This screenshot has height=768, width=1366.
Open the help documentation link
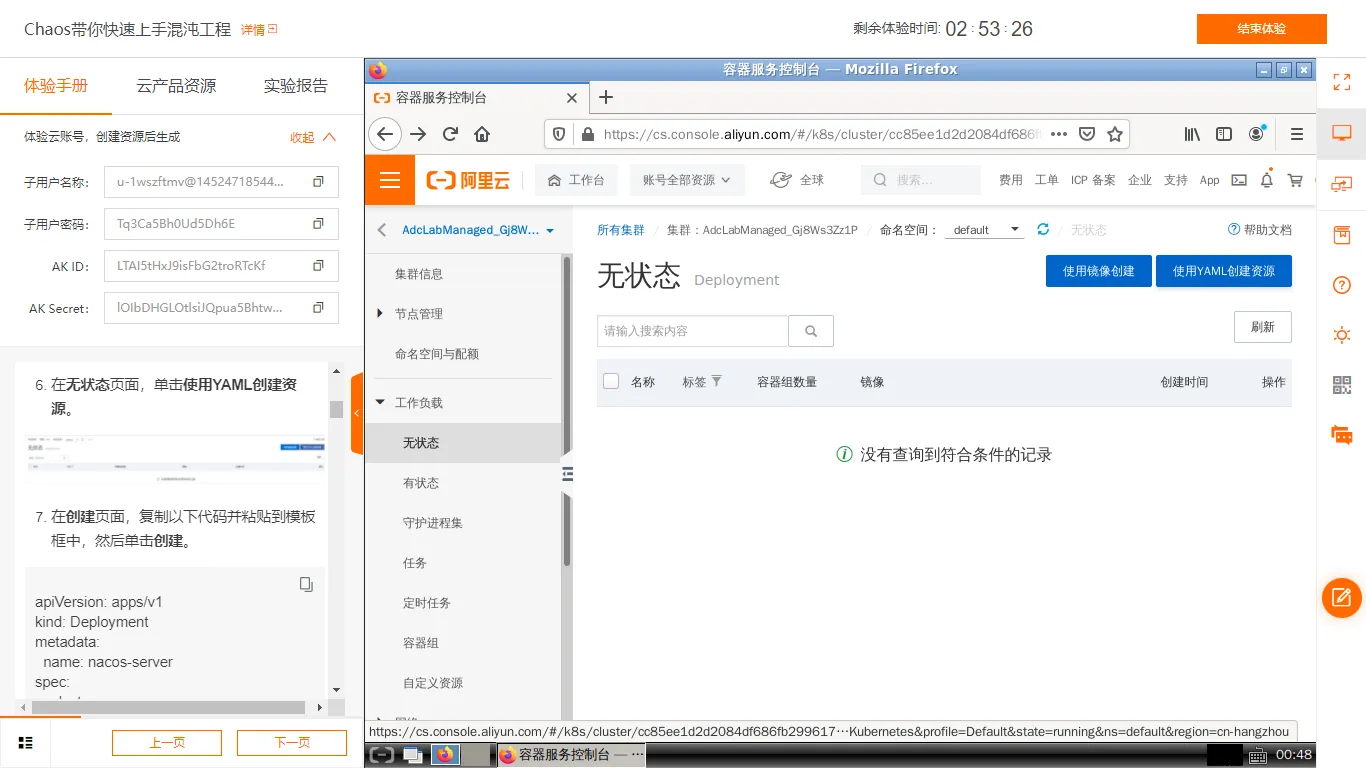tap(1260, 230)
